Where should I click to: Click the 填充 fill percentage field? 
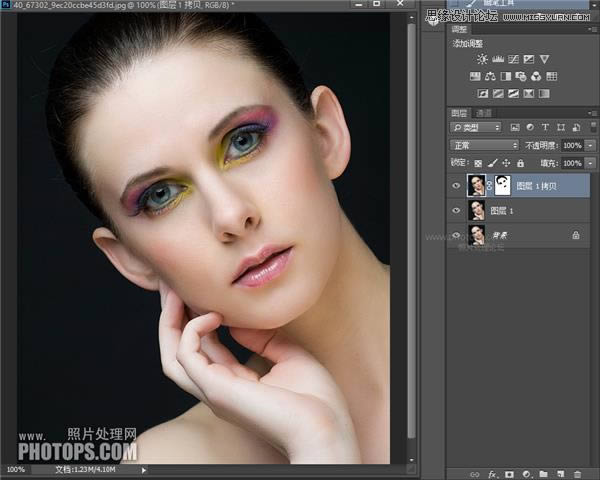[571, 162]
